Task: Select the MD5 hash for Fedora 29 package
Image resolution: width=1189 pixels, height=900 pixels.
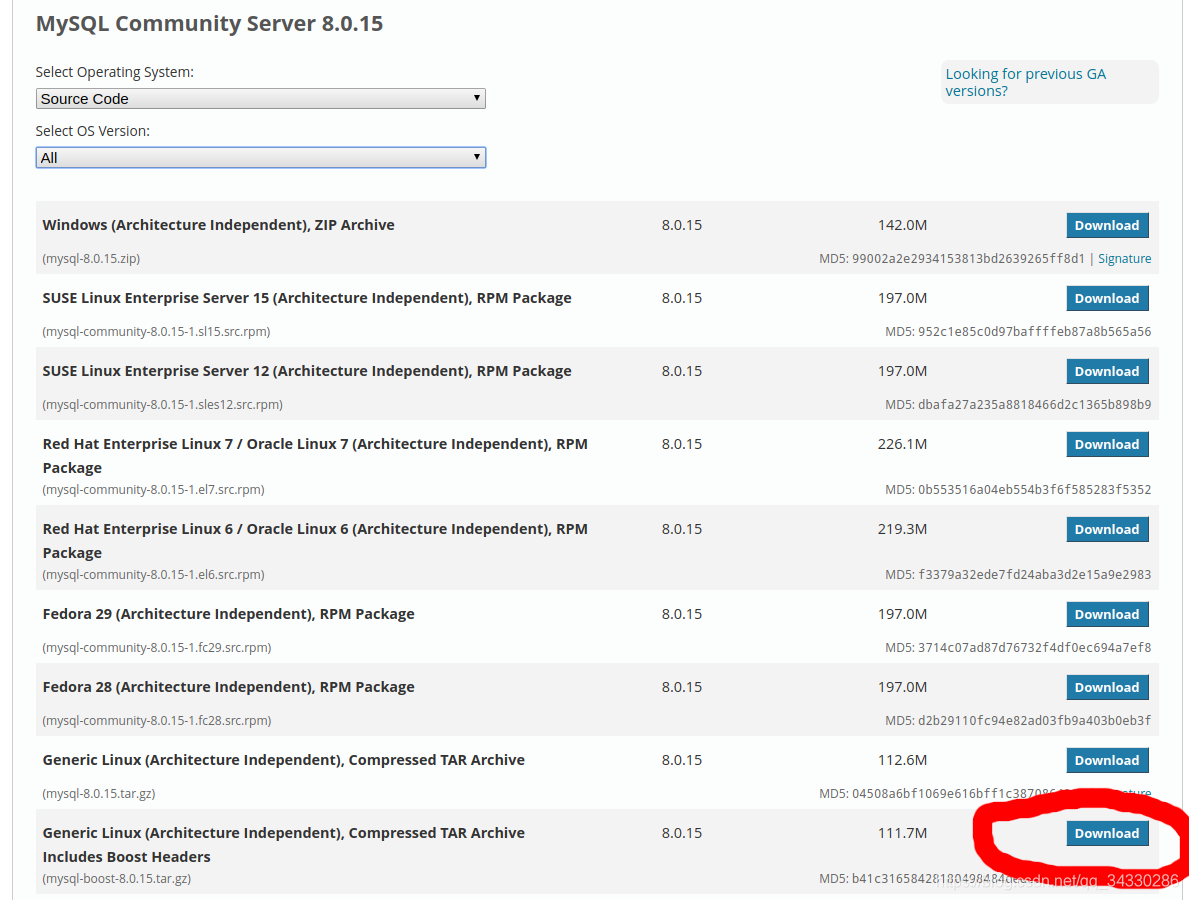Action: (x=1034, y=648)
